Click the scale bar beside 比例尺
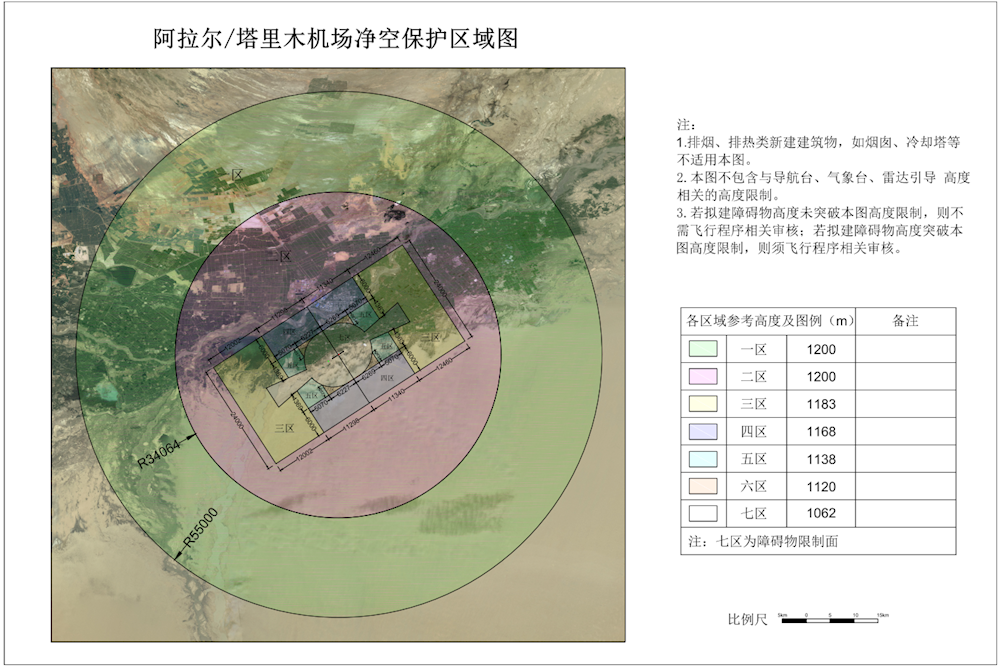 click(x=829, y=621)
